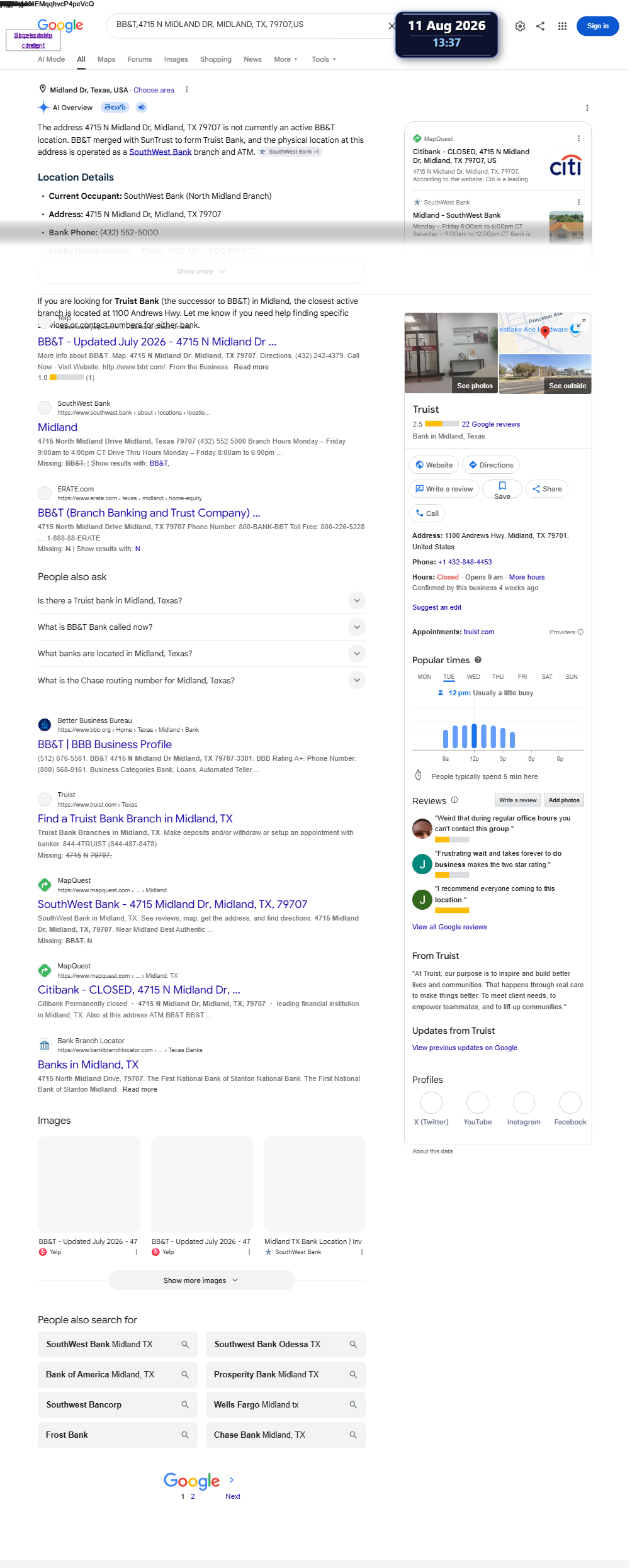Open the Google apps grid icon
Viewport: 637px width, 1568px height.
[562, 26]
